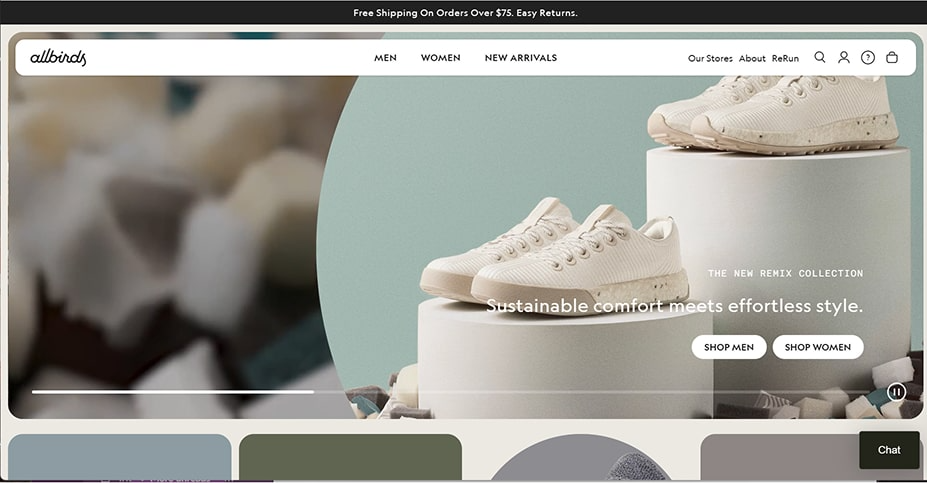Open the account profile icon

coord(844,57)
